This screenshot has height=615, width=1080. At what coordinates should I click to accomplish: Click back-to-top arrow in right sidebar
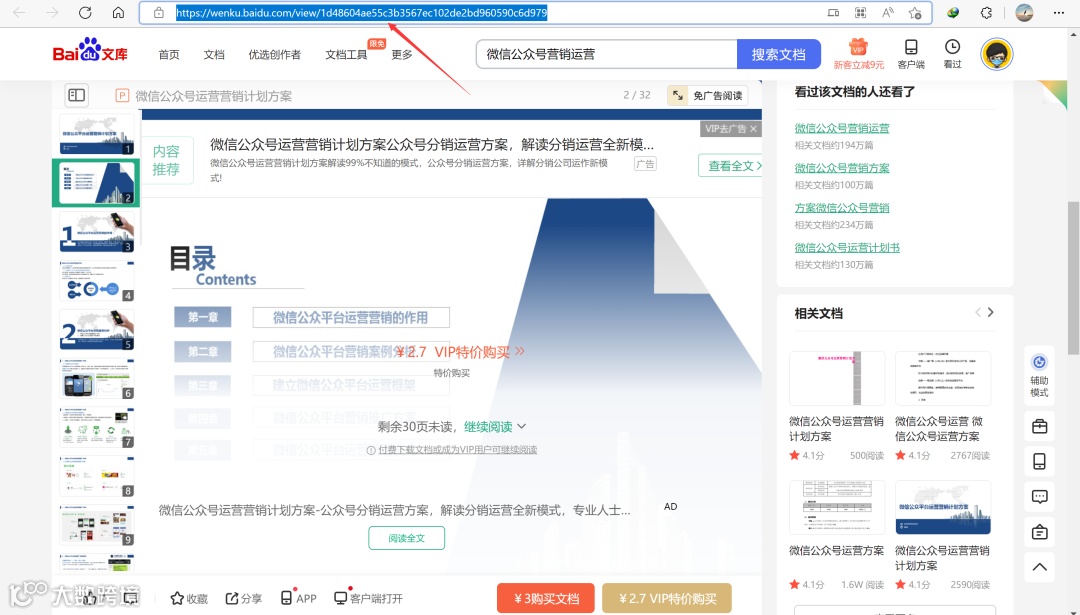(1039, 567)
